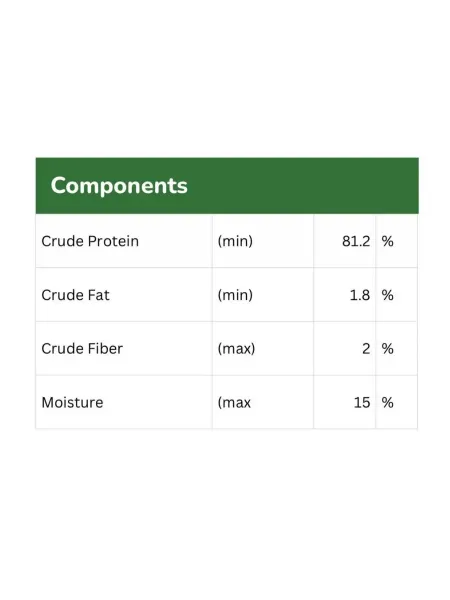Select the percent sign in Moisture row

tap(387, 403)
